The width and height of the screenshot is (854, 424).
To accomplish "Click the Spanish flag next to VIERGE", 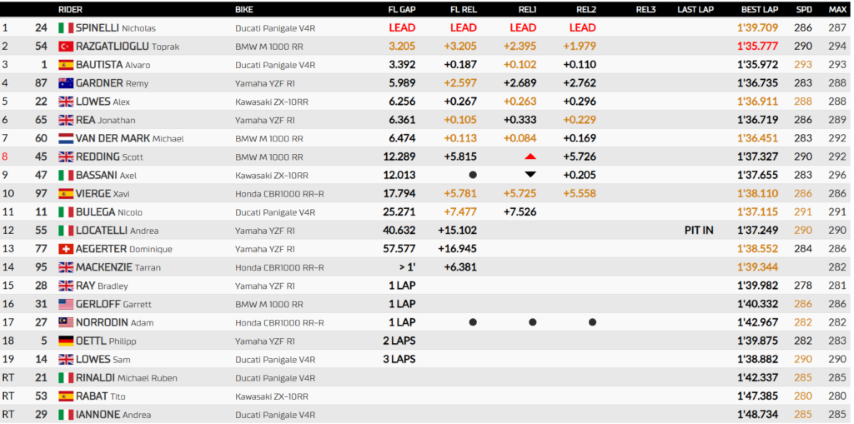I will tap(66, 194).
